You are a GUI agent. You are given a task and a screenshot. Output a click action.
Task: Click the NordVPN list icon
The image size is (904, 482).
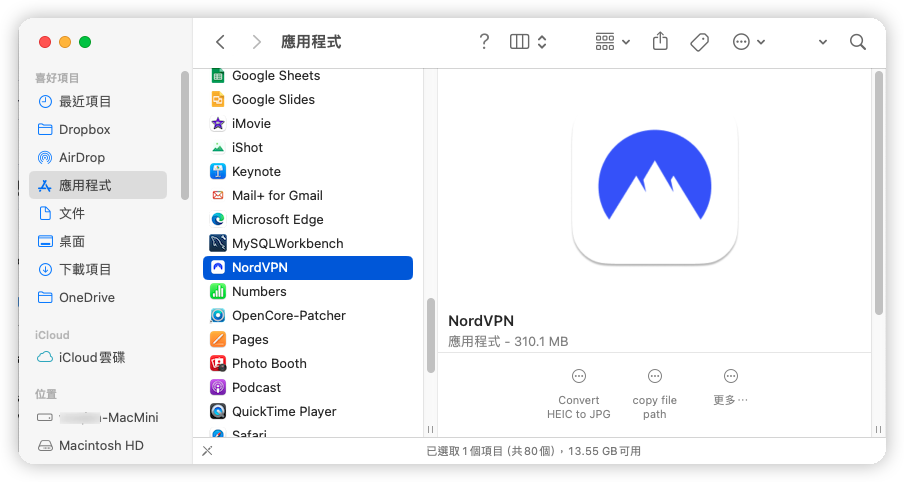218,268
